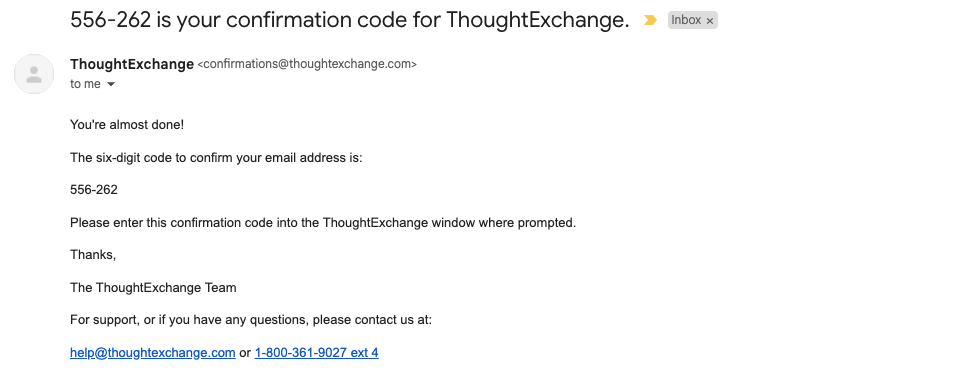The height and width of the screenshot is (390, 969).
Task: Call the 1-800-361-9027 ext 4 link
Action: pyautogui.click(x=316, y=353)
